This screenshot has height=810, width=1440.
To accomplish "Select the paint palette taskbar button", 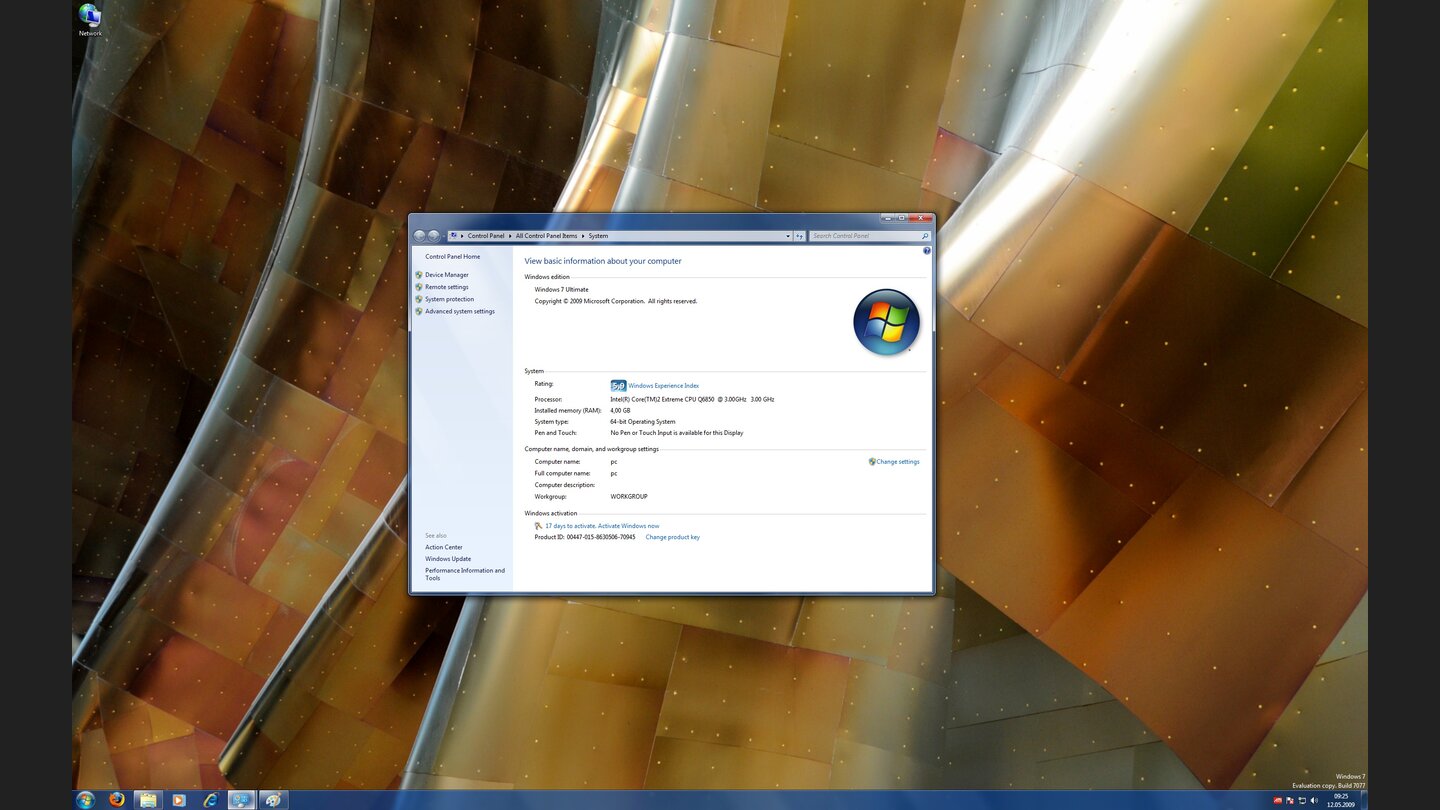I will [273, 800].
